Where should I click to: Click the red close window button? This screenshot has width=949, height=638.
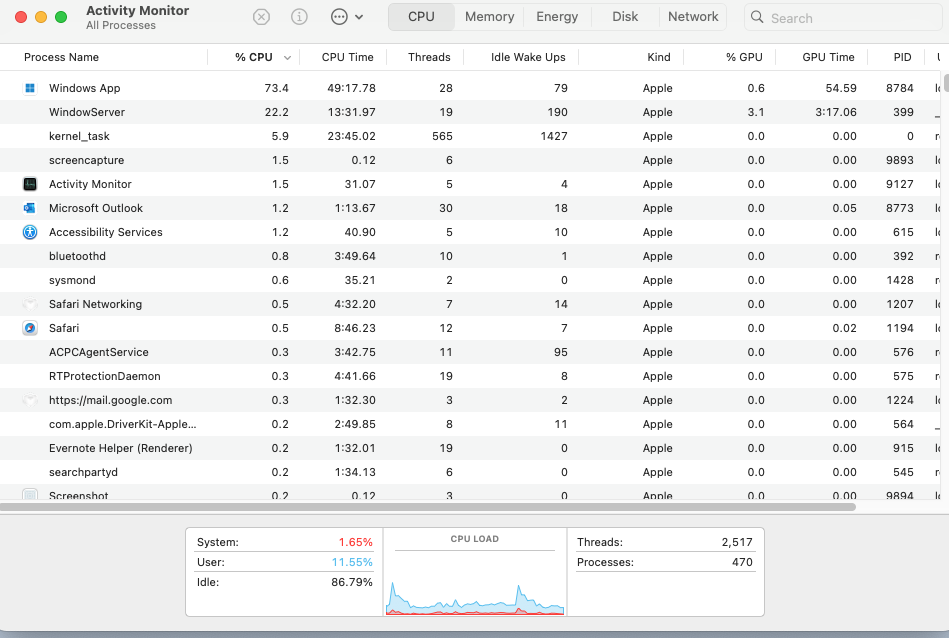tap(21, 17)
